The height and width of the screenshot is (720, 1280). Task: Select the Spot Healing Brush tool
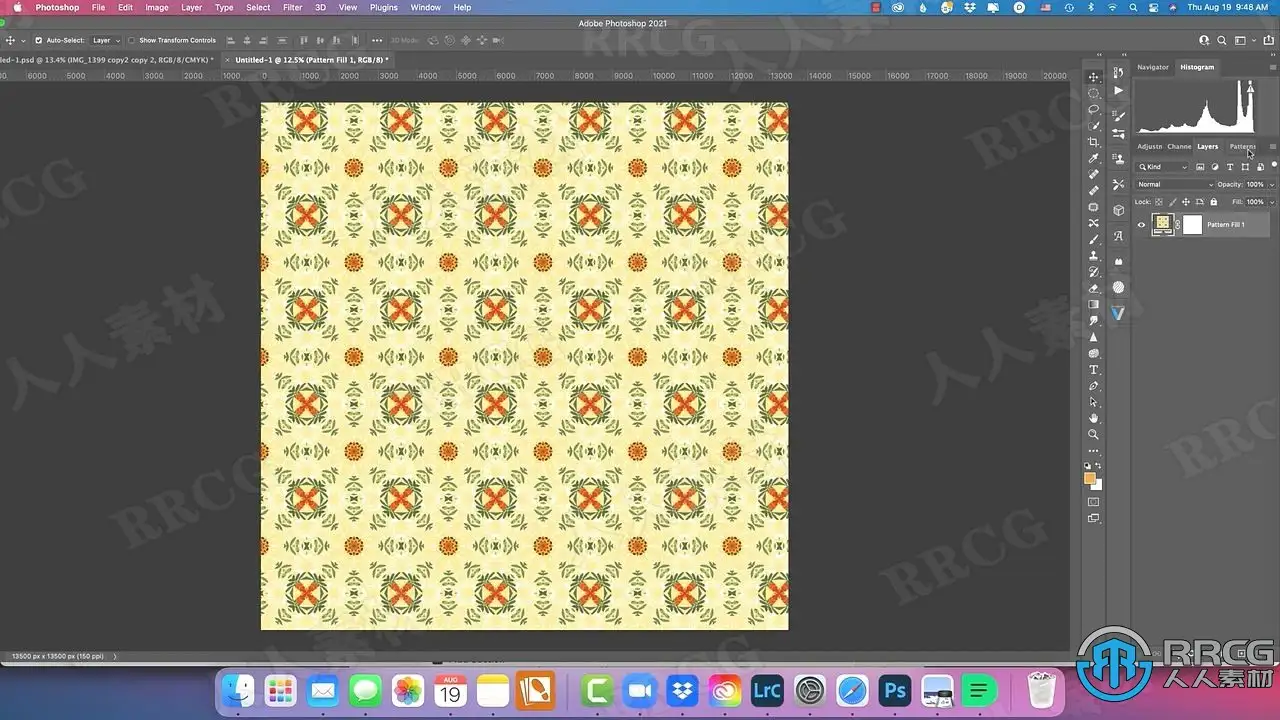pos(1093,174)
